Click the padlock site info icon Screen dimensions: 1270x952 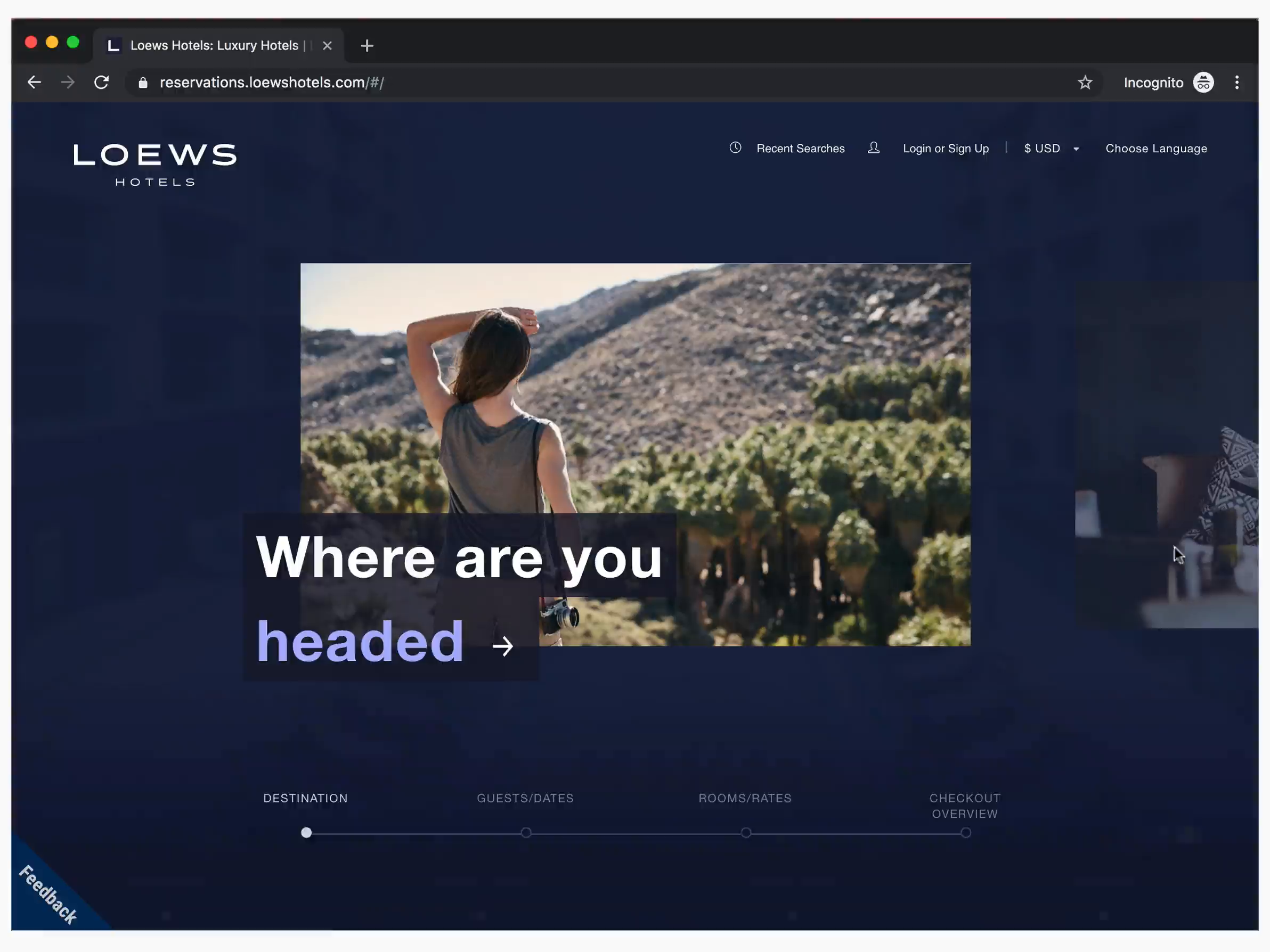(143, 83)
